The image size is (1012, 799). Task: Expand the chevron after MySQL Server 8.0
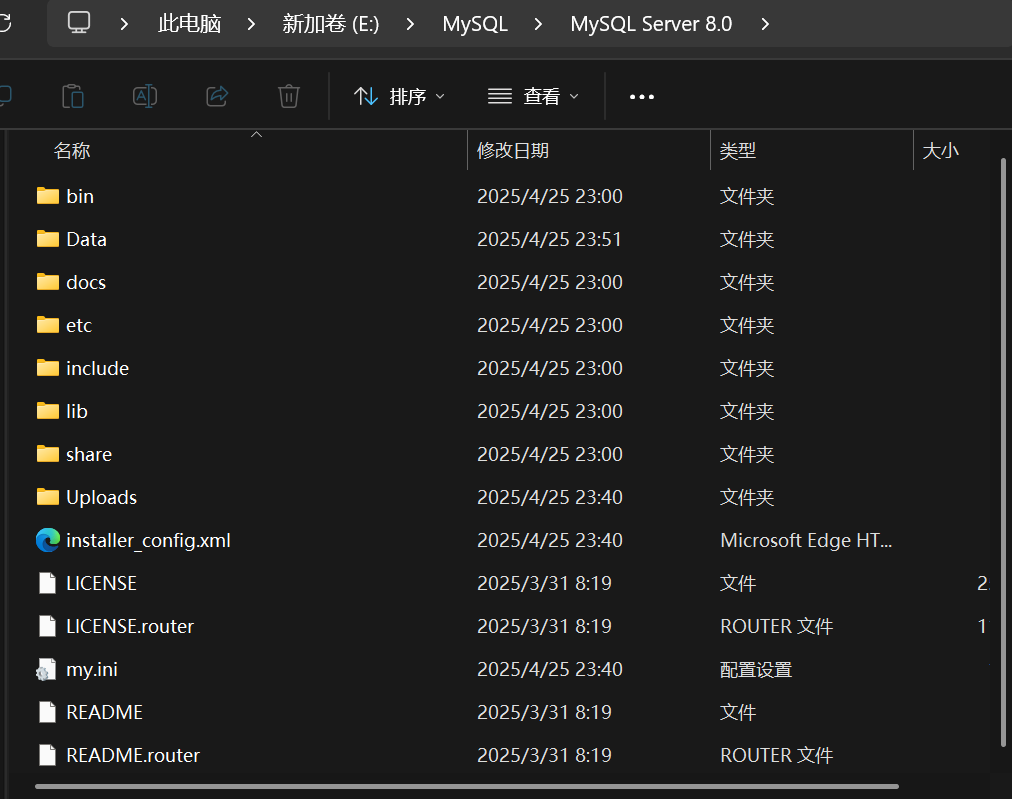[765, 24]
